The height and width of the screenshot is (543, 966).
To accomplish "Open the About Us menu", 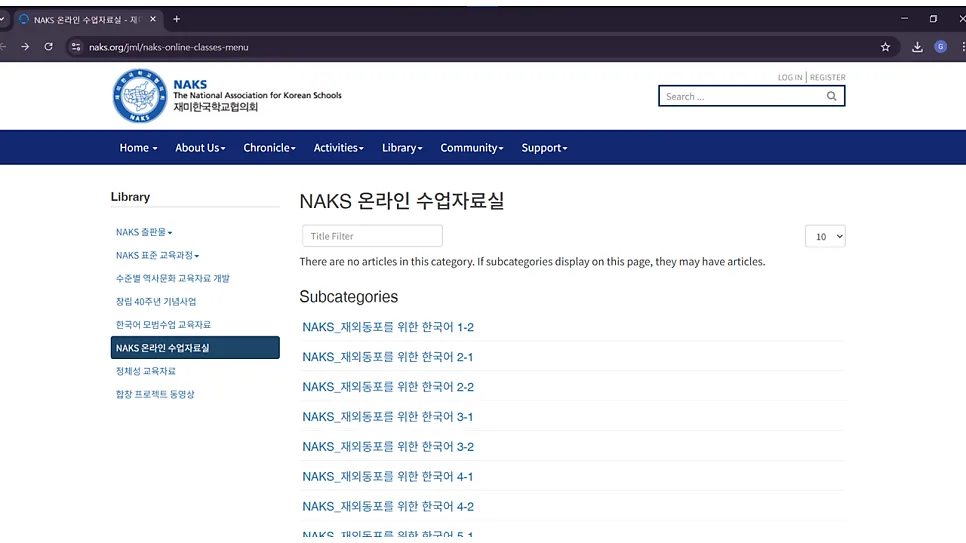I will click(x=200, y=148).
